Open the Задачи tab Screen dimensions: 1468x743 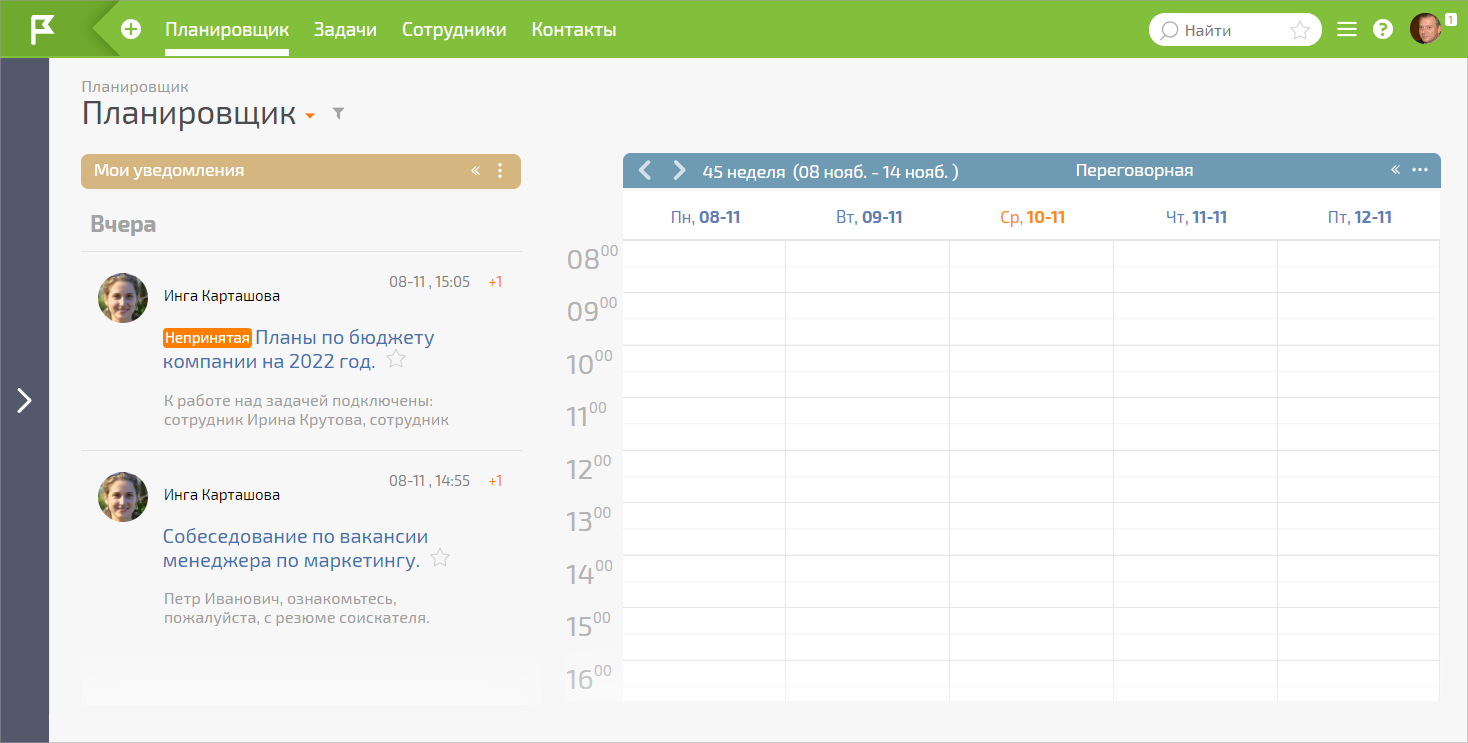[345, 30]
